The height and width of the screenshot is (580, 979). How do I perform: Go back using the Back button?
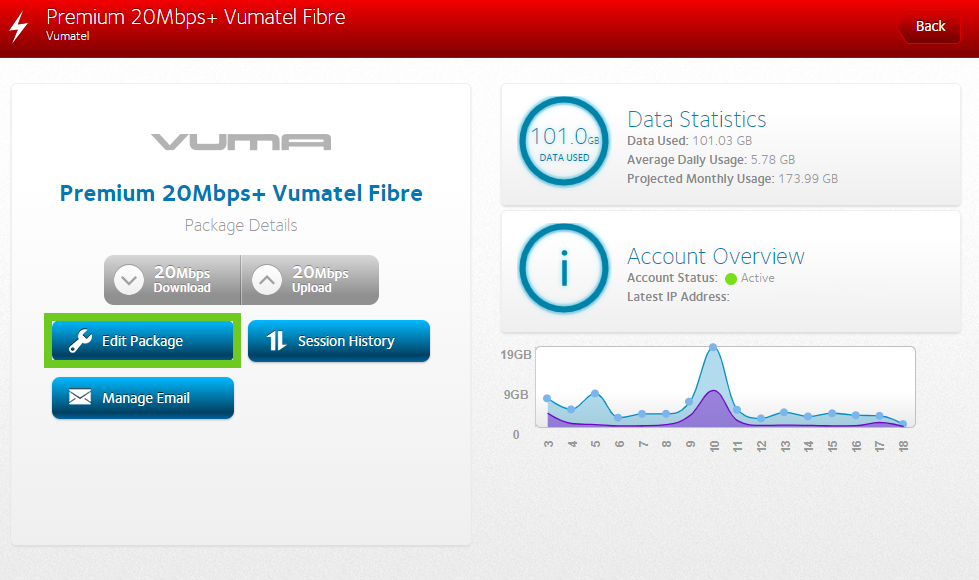point(929,27)
